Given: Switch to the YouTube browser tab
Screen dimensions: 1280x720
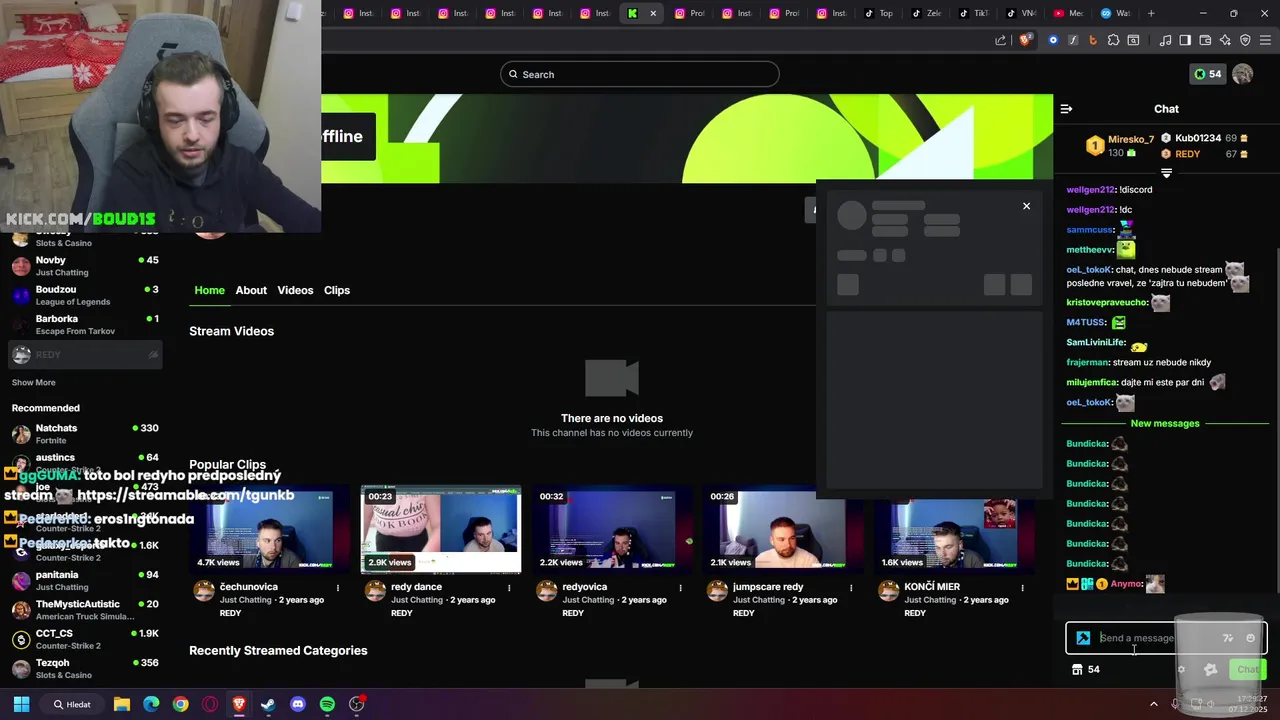Looking at the screenshot, I should tap(1068, 13).
